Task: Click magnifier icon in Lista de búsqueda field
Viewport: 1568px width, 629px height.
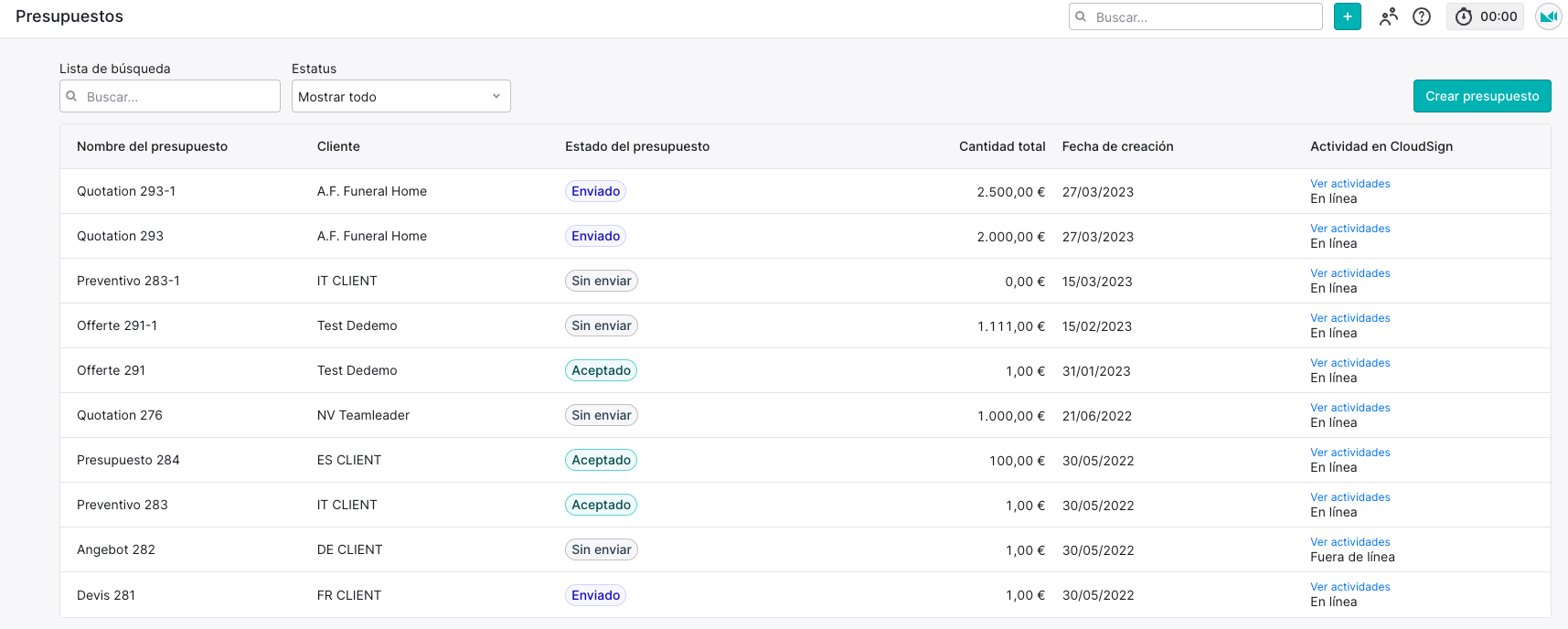Action: [x=71, y=96]
